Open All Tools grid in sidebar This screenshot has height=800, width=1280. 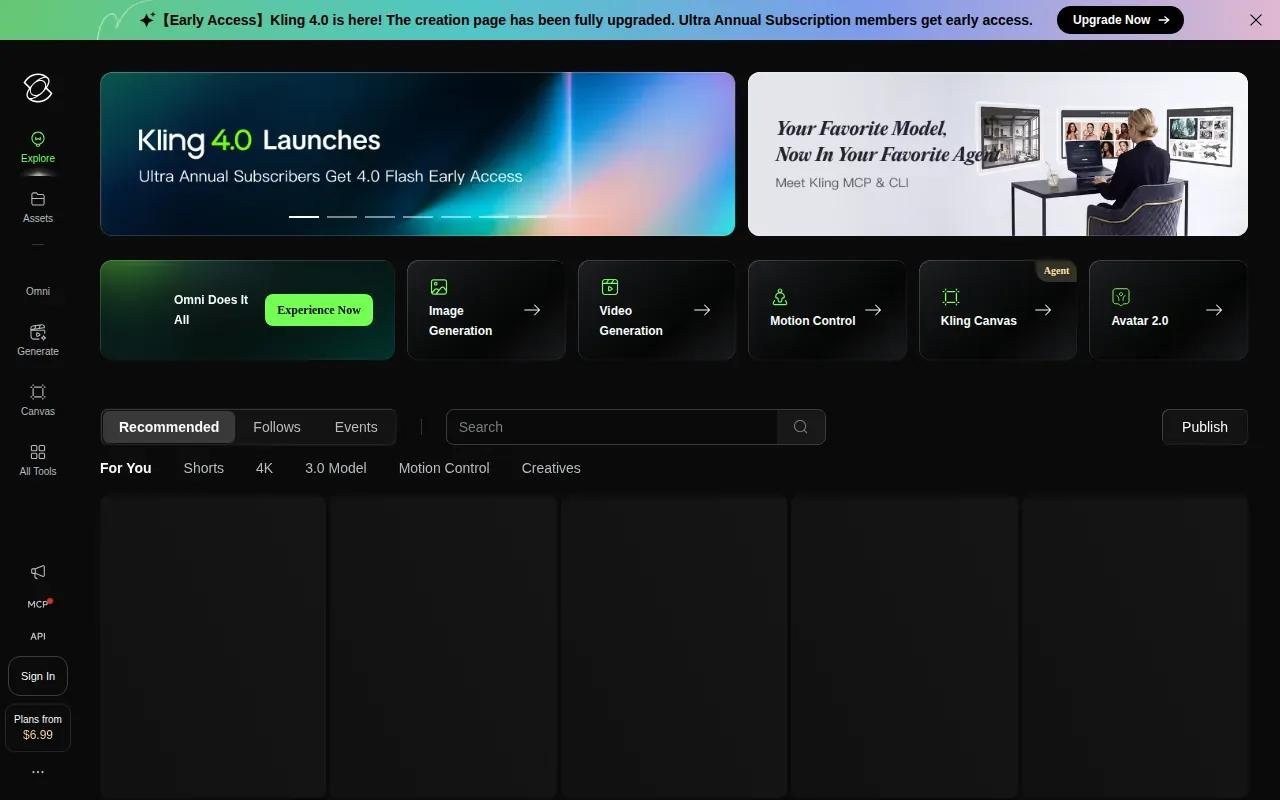click(x=38, y=460)
